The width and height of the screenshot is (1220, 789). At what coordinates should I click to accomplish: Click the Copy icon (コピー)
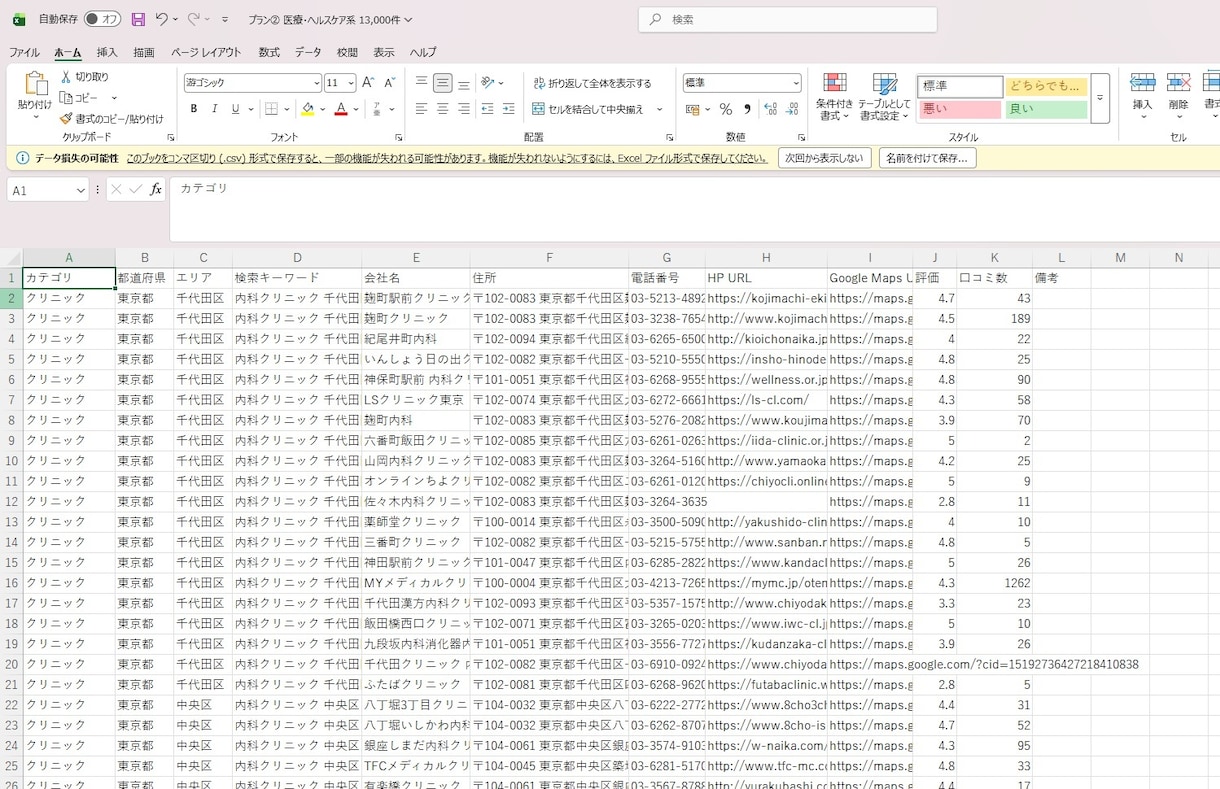click(x=66, y=98)
